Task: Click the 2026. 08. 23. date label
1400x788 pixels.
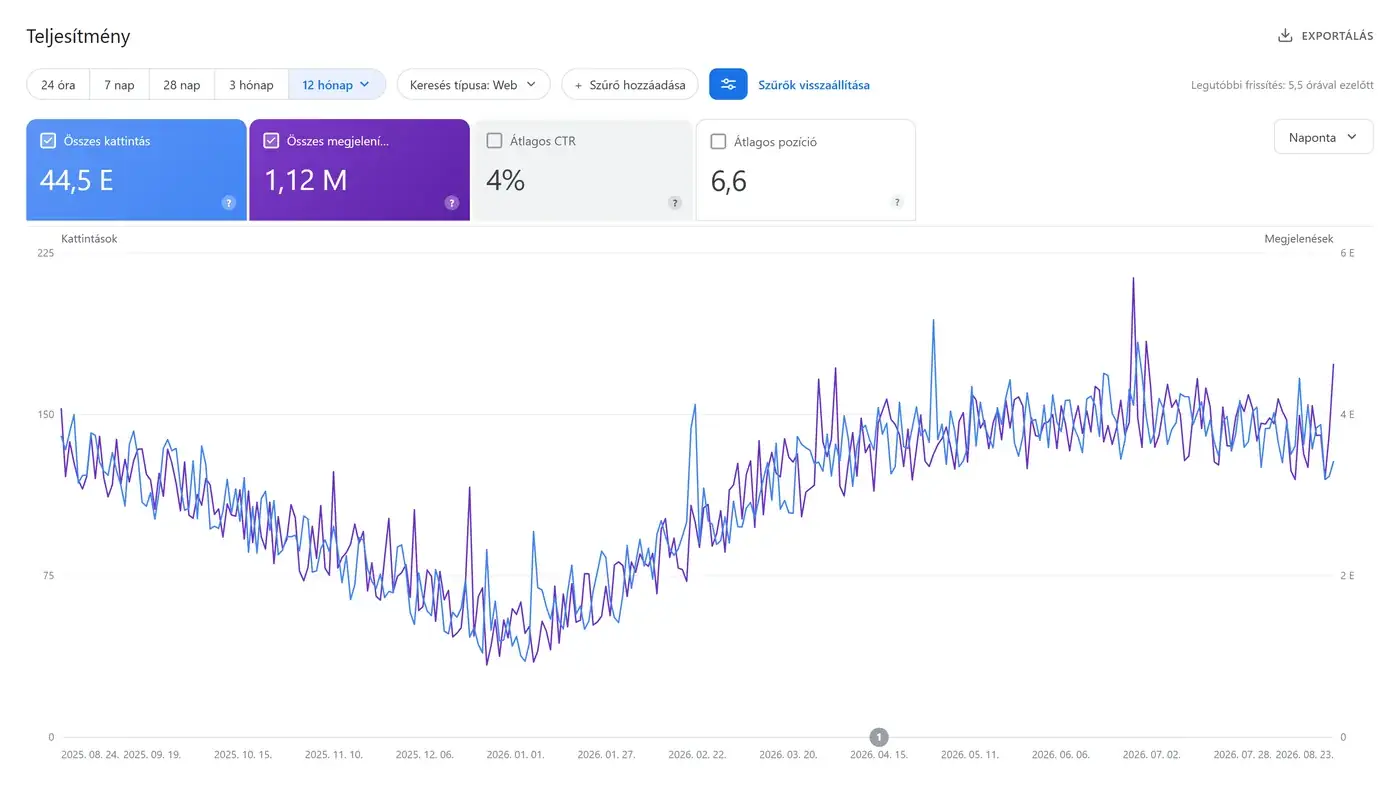Action: (x=1304, y=755)
